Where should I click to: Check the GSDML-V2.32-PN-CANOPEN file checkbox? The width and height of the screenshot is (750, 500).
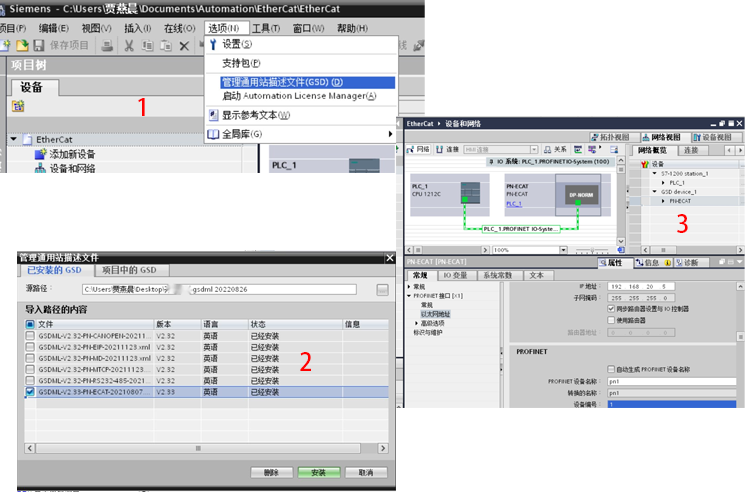point(30,335)
